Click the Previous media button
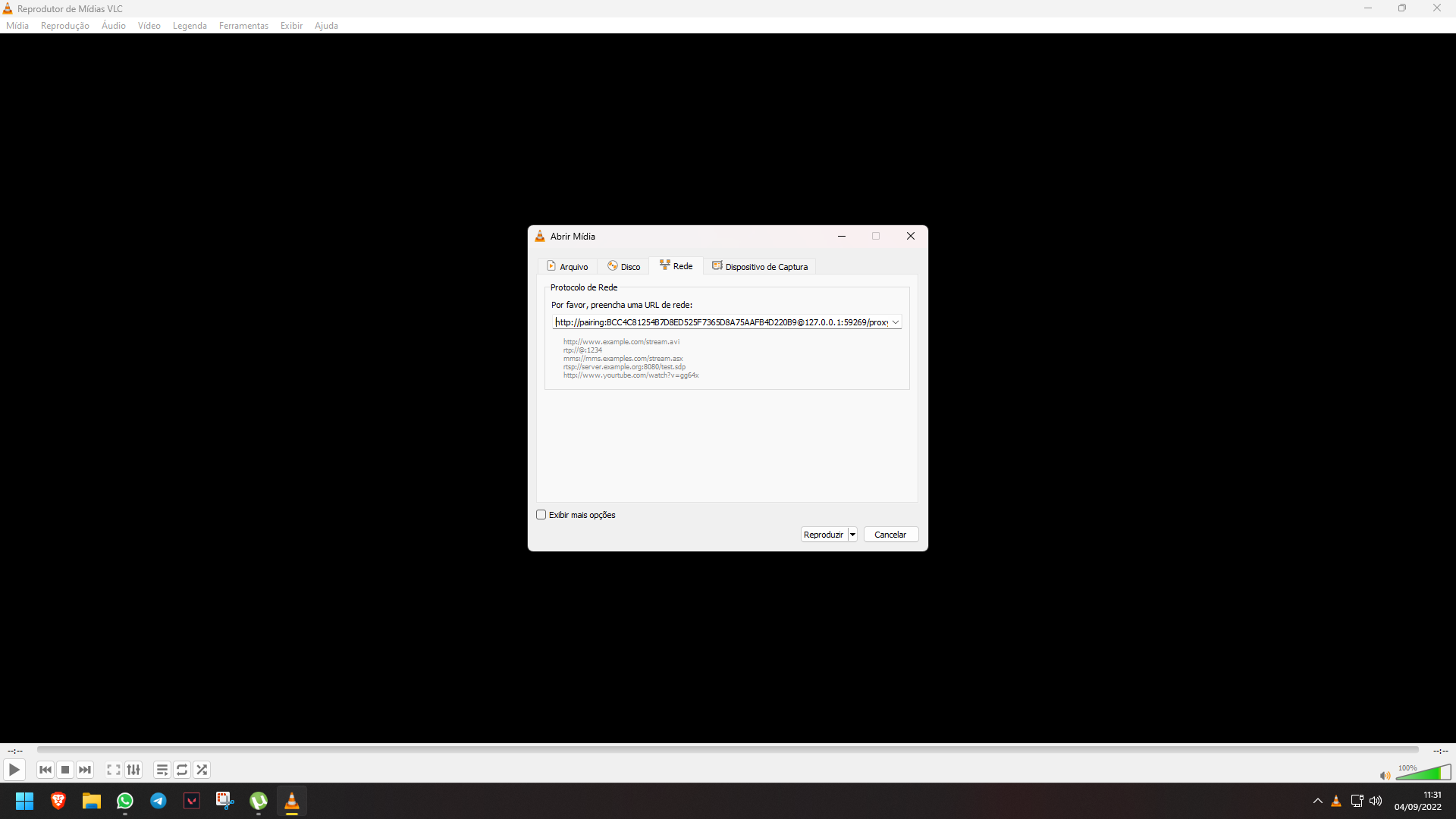Image resolution: width=1456 pixels, height=819 pixels. 45,770
